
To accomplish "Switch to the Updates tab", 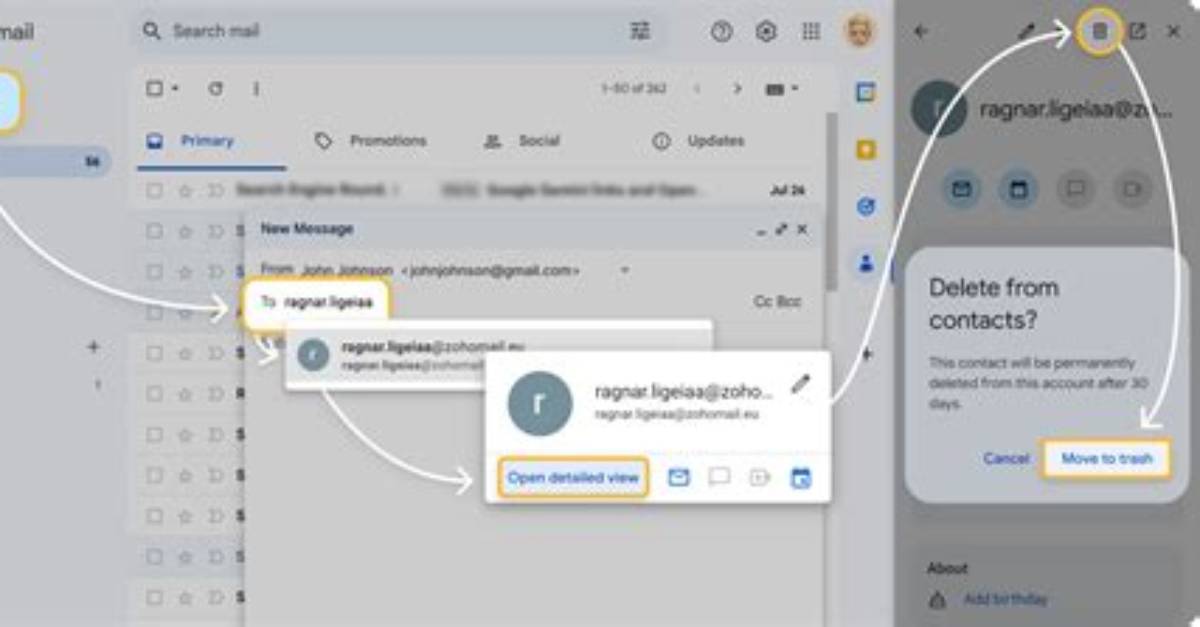I will point(699,141).
